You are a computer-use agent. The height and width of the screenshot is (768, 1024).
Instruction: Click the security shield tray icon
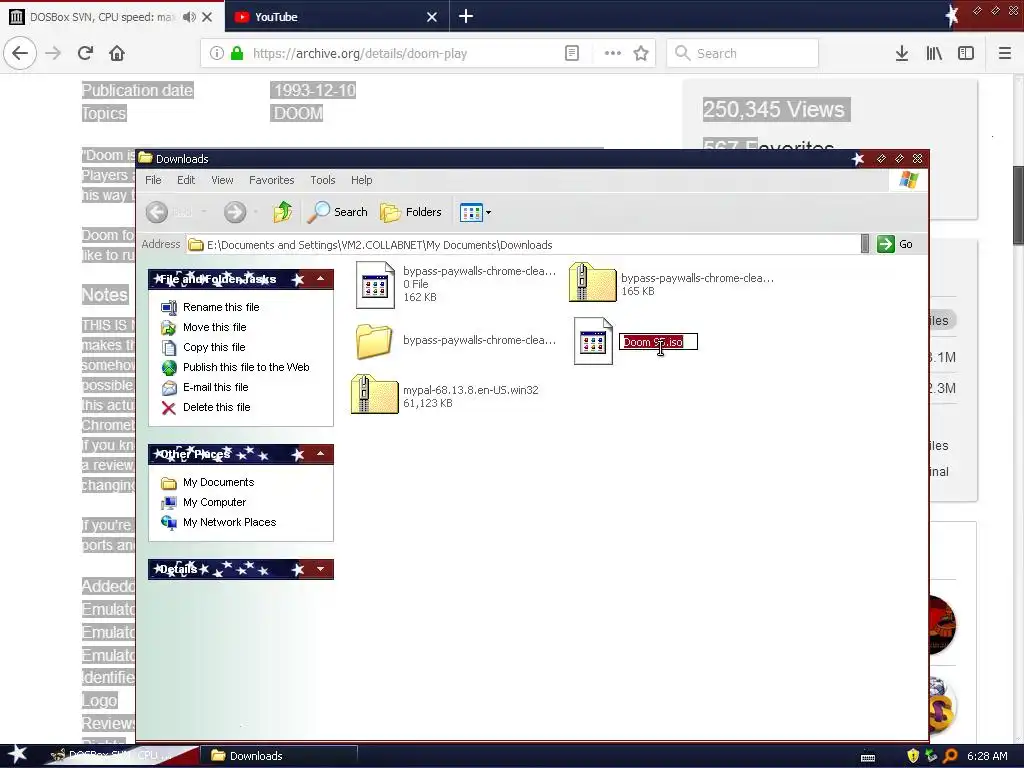coord(913,756)
